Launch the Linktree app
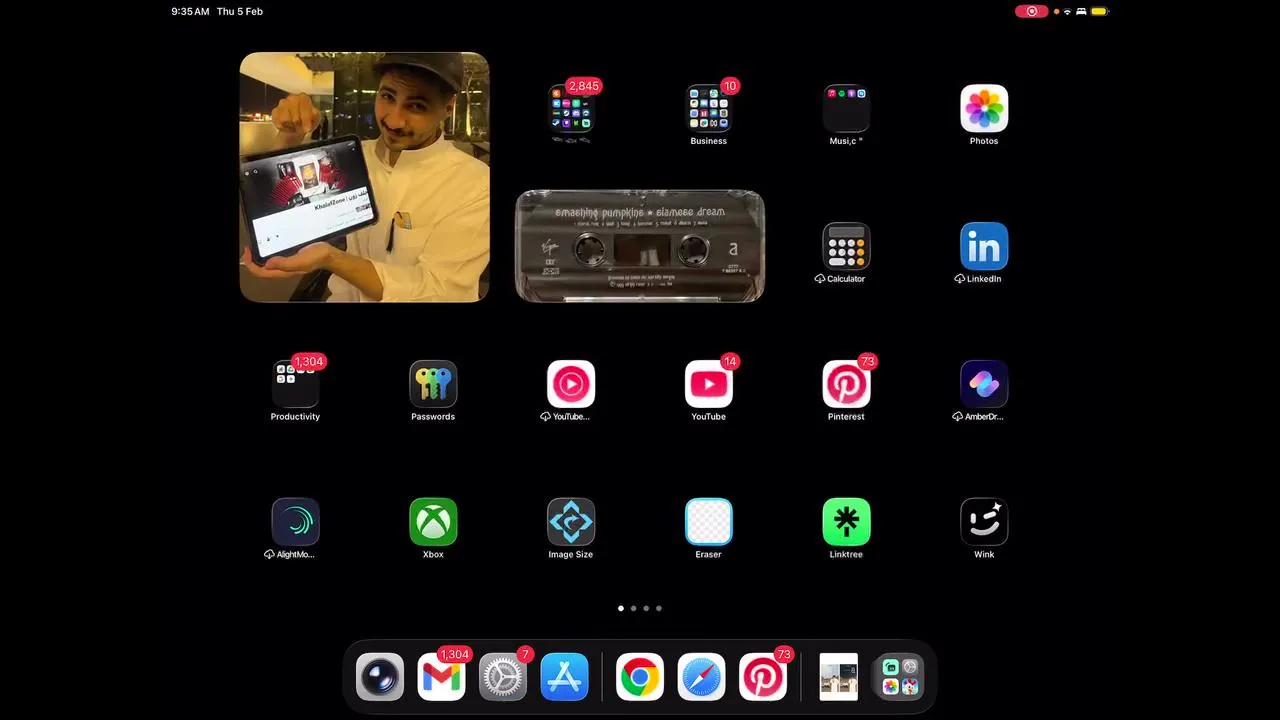 point(846,522)
